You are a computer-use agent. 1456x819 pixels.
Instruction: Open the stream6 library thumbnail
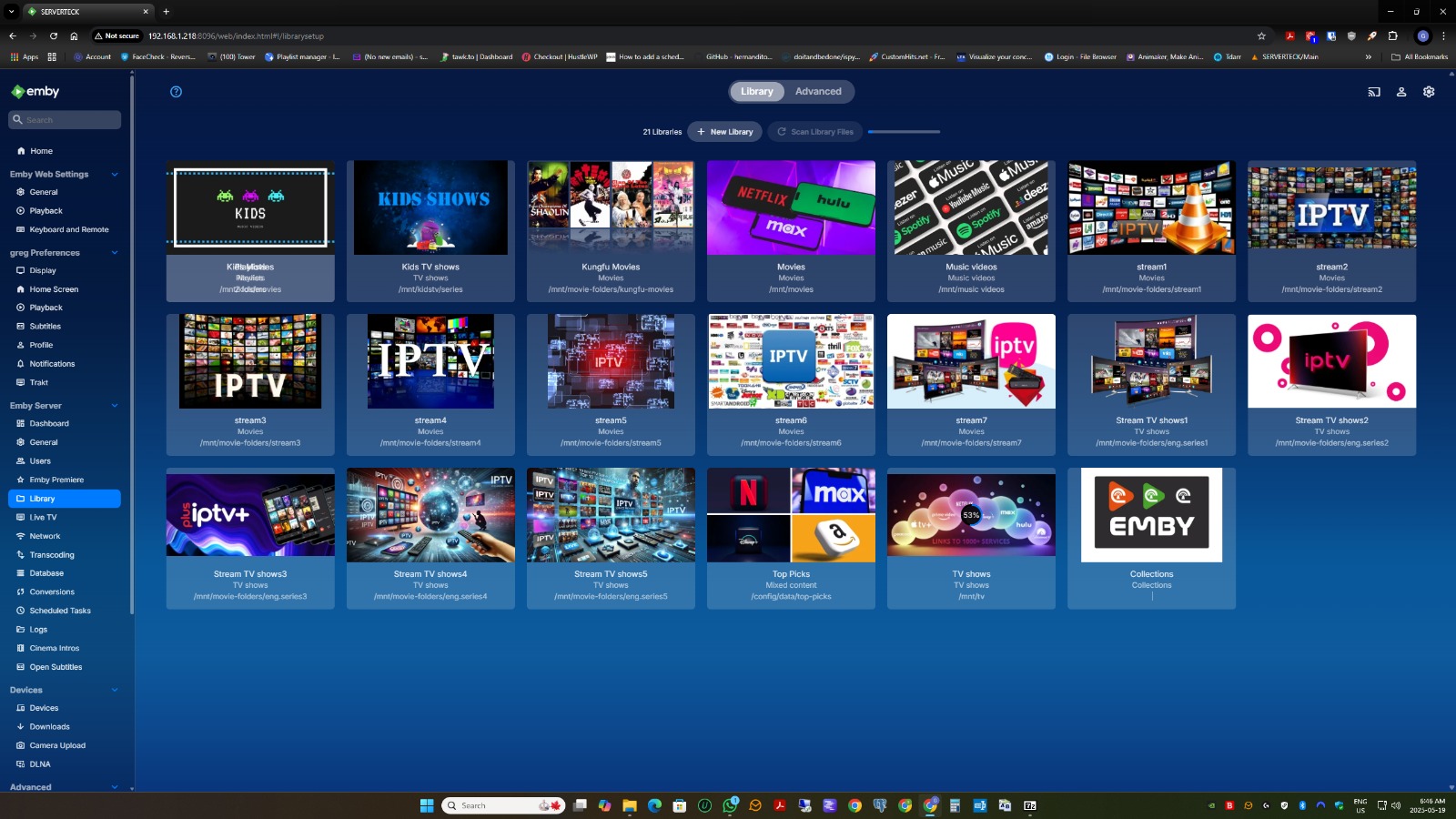click(x=791, y=361)
